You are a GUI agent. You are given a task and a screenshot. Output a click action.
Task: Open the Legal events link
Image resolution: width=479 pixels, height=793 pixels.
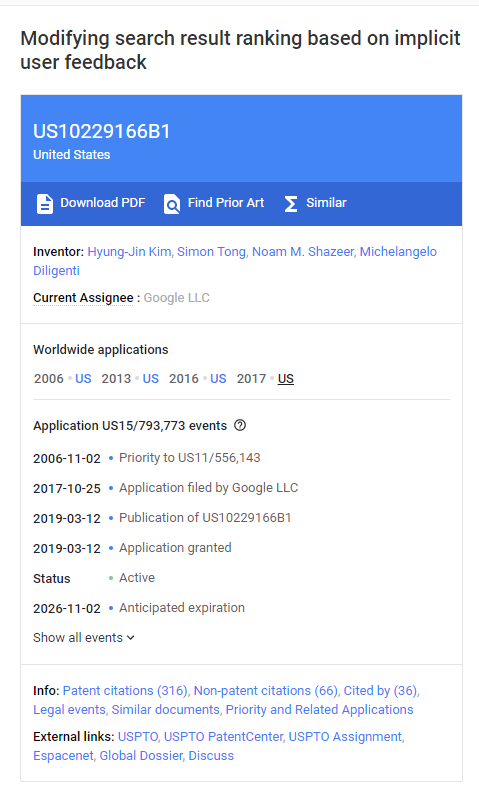[69, 710]
